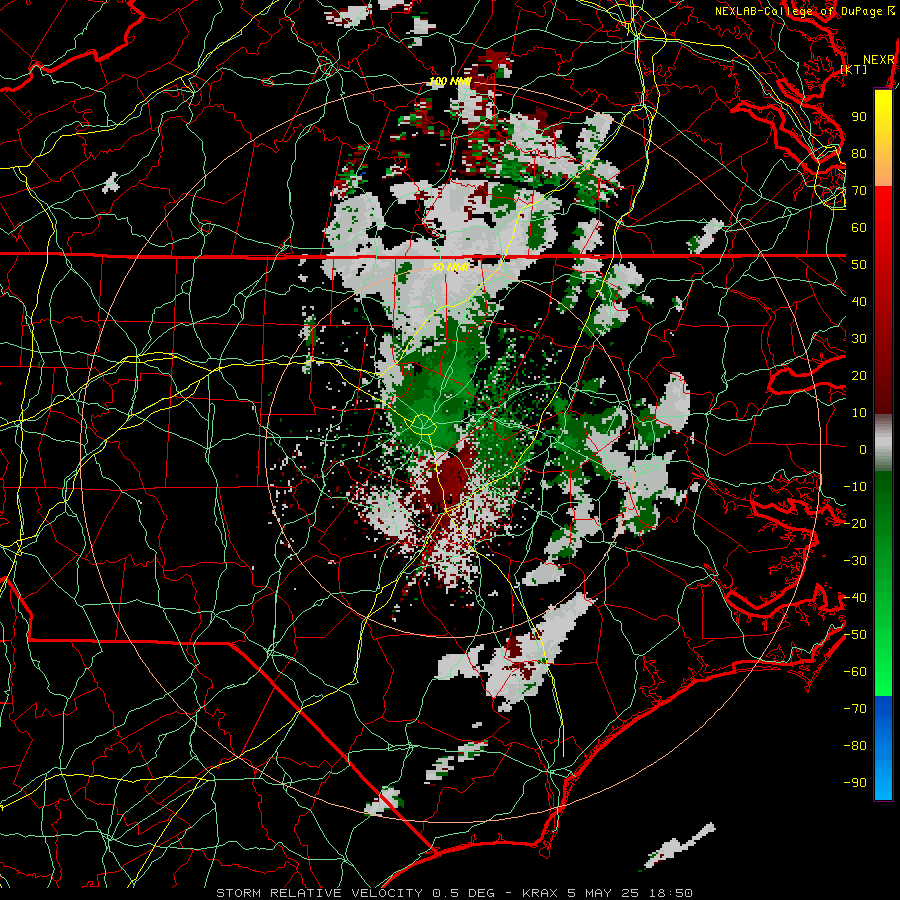Click the STORM RELATIVE VELOCITY product title
900x900 pixels.
coord(319,893)
